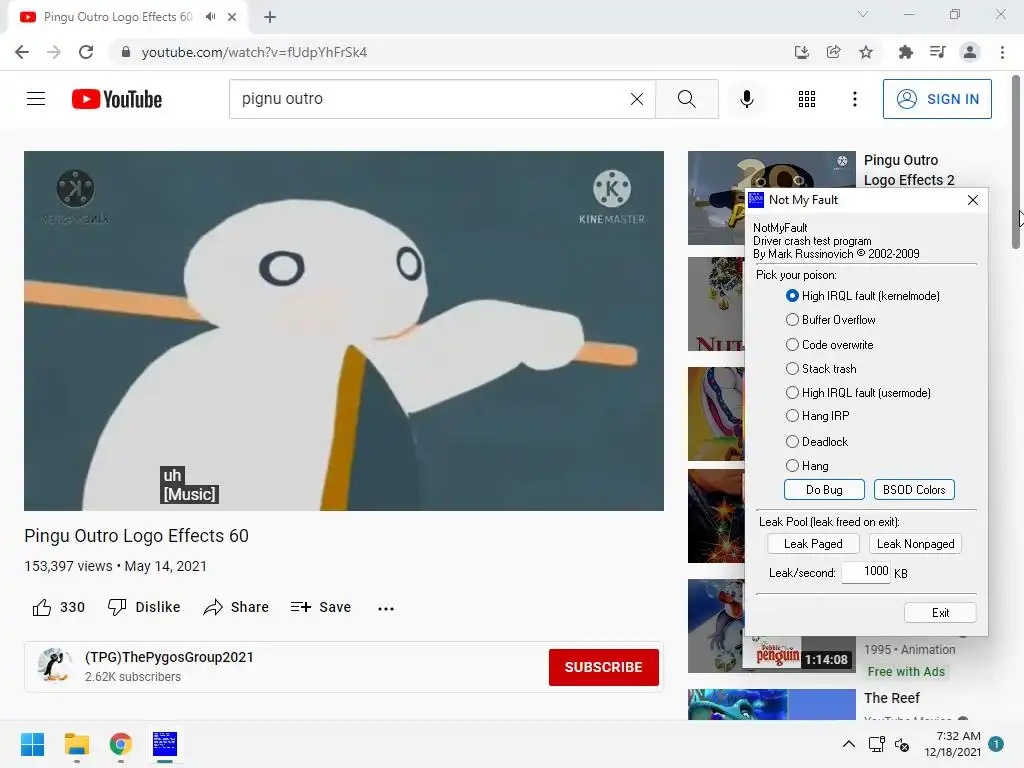
Task: Select Deadlock option
Action: tap(817, 442)
